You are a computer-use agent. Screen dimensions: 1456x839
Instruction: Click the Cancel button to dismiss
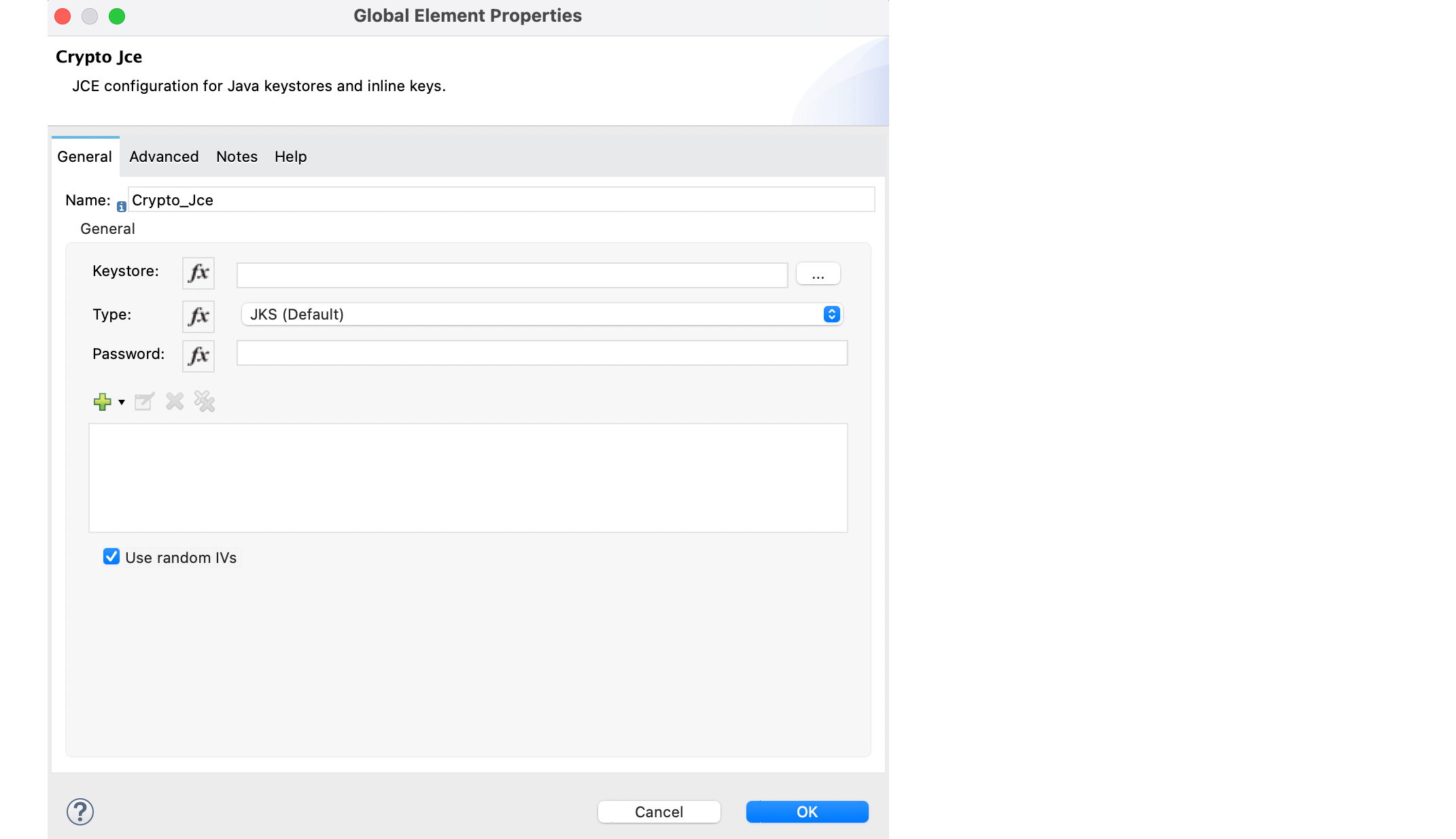tap(659, 812)
